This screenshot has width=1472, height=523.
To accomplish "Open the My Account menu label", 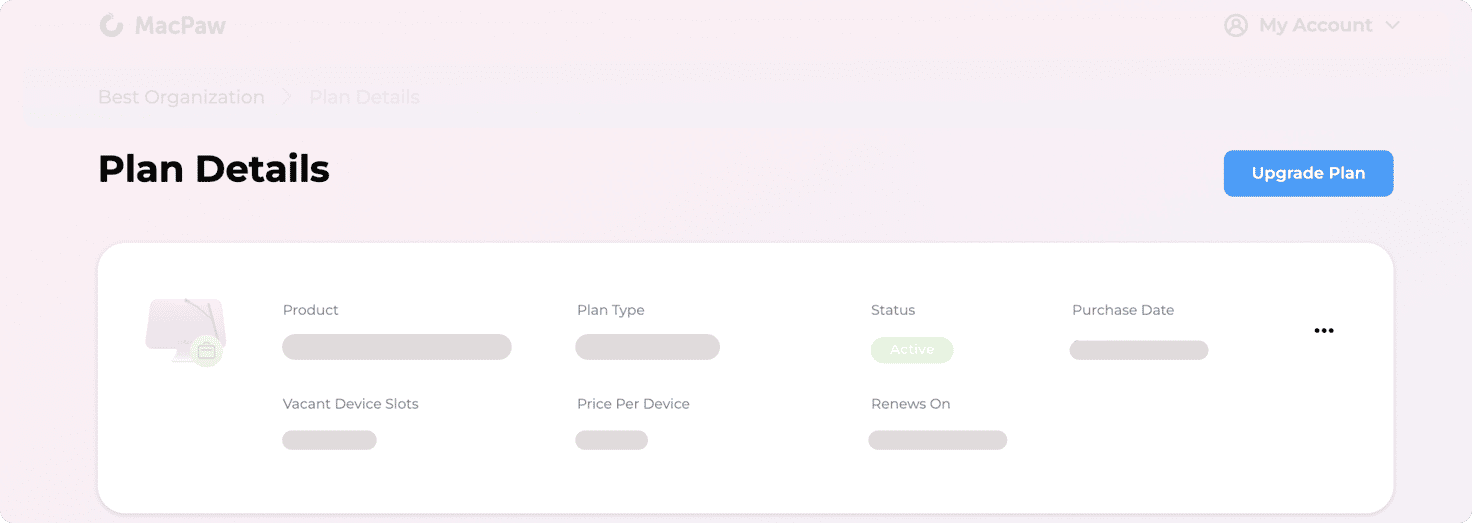I will [1316, 26].
